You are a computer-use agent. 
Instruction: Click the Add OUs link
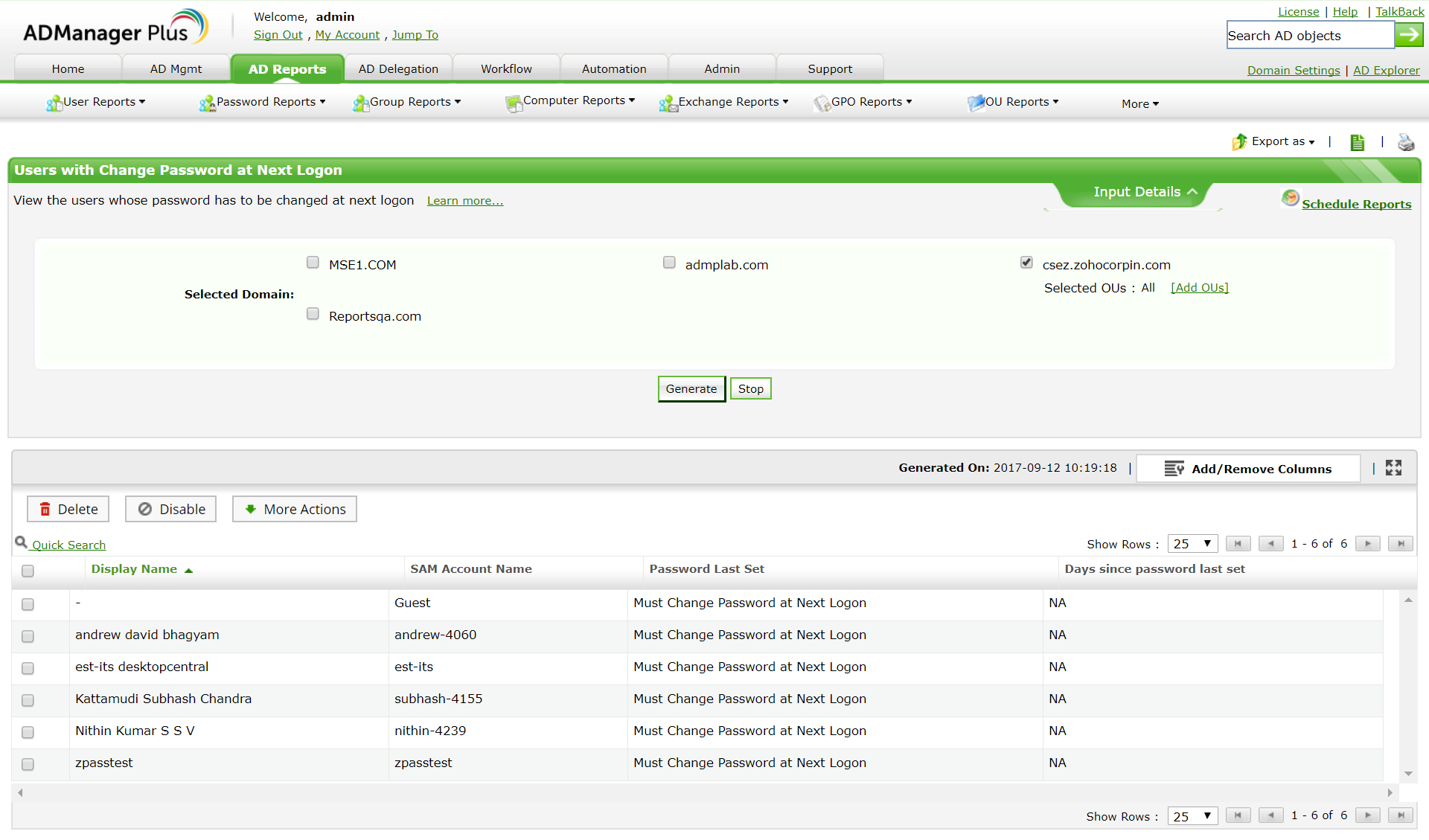click(1199, 288)
